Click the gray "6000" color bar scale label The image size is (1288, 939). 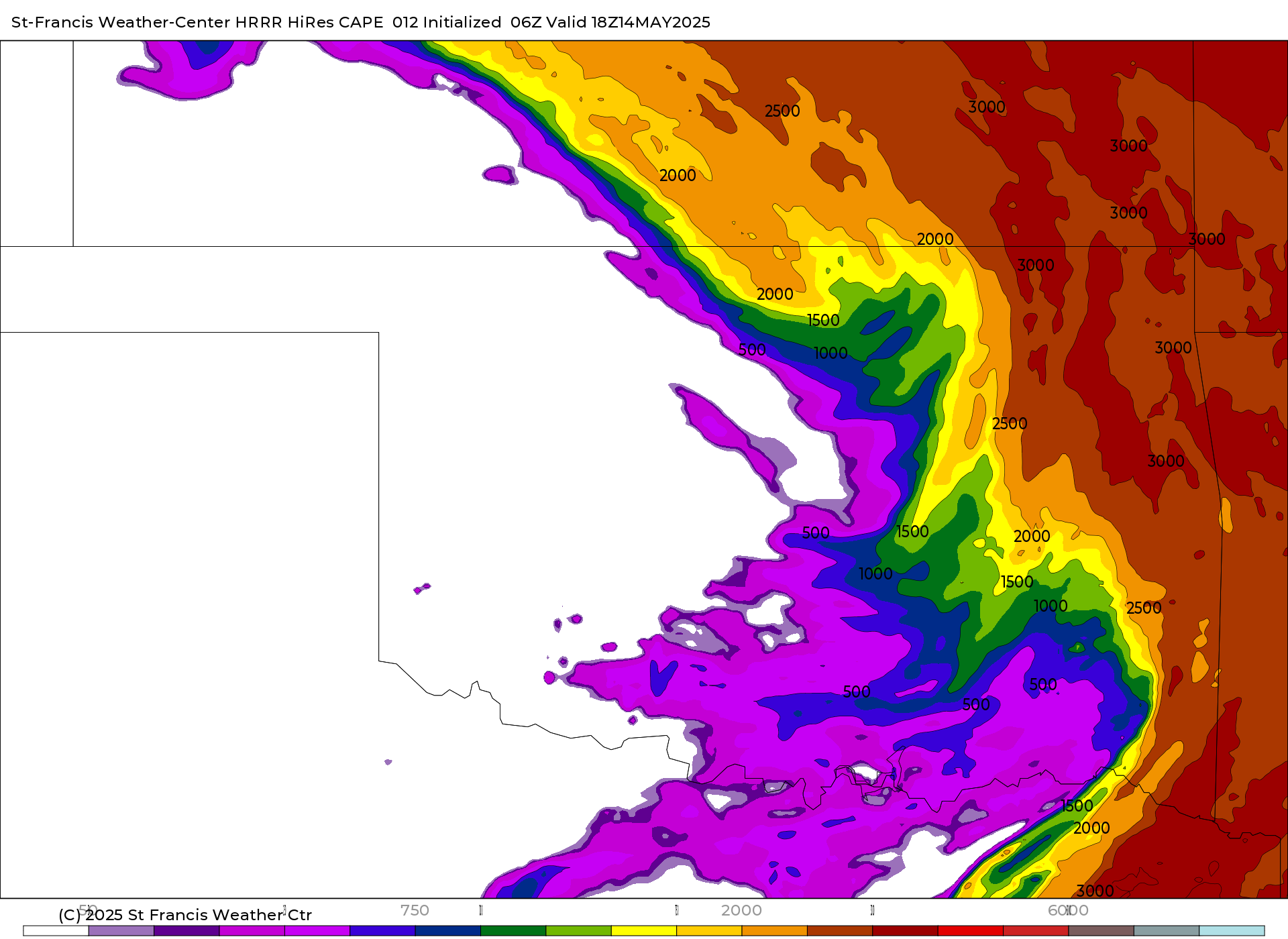coord(1068,910)
